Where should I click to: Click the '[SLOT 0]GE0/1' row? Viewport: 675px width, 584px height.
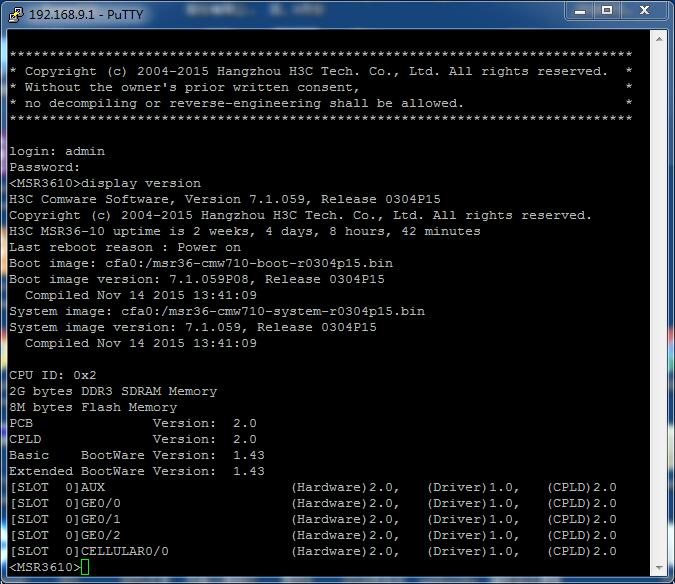tap(313, 519)
